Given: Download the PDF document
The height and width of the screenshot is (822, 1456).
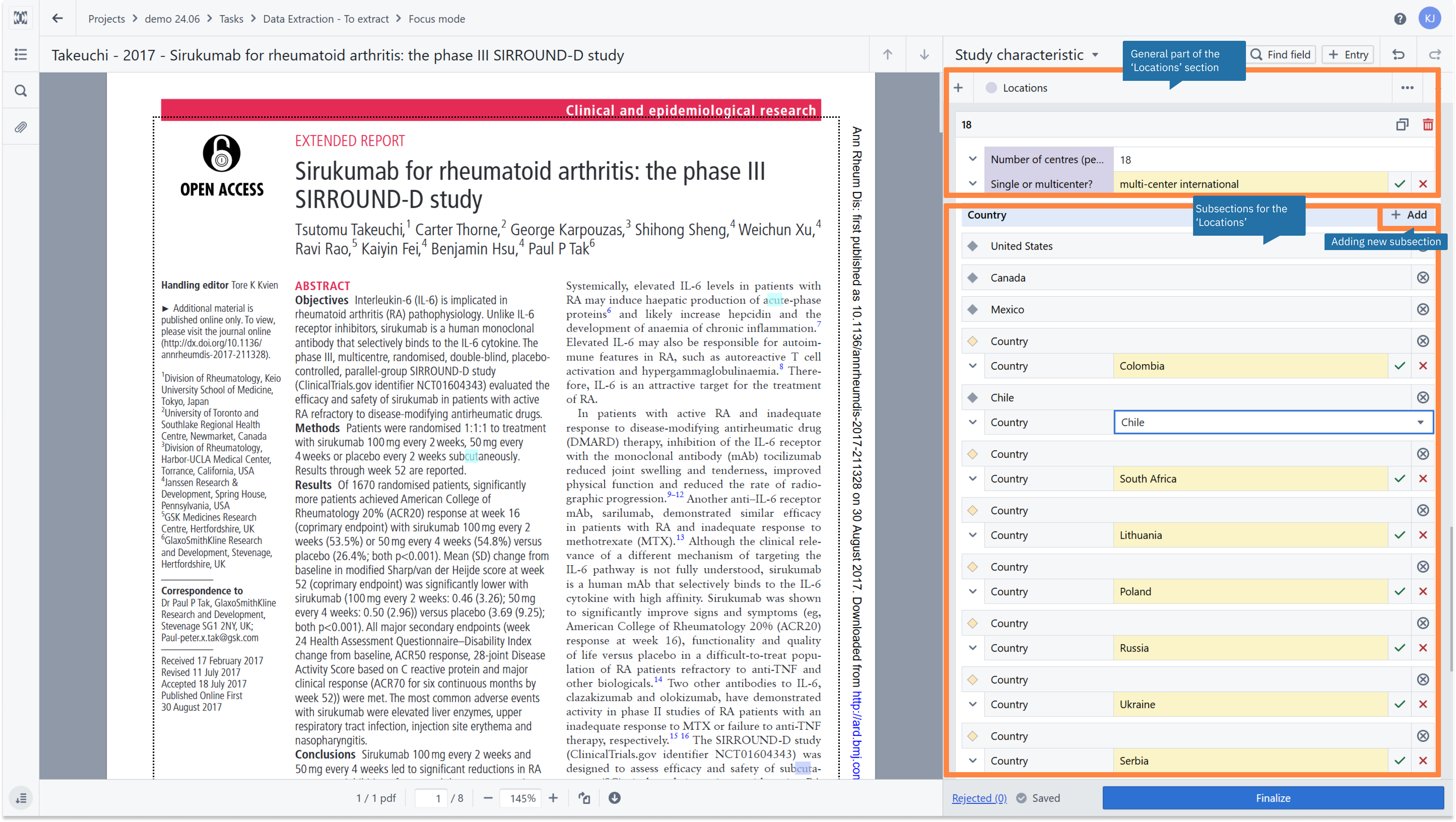Looking at the screenshot, I should [614, 798].
